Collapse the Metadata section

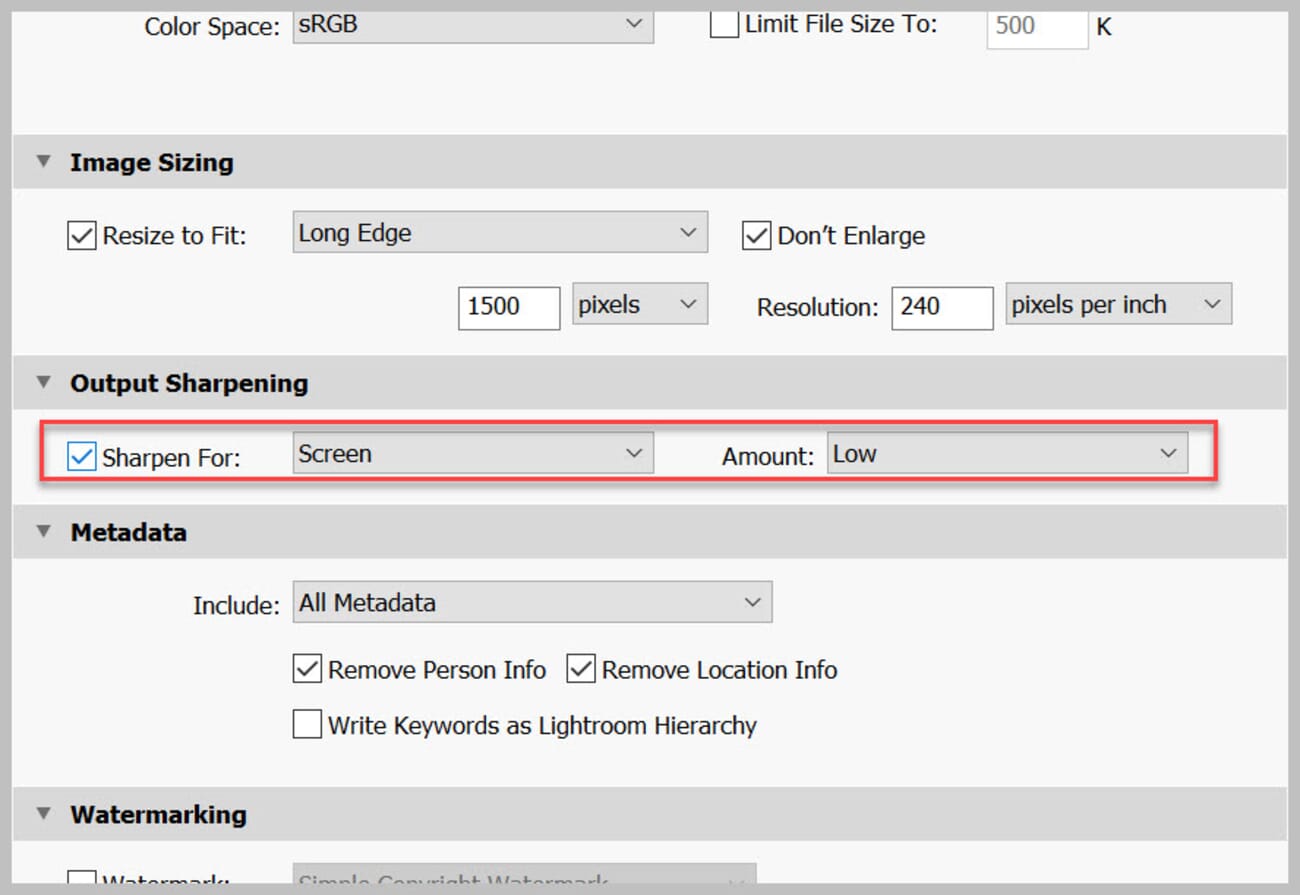[42, 531]
